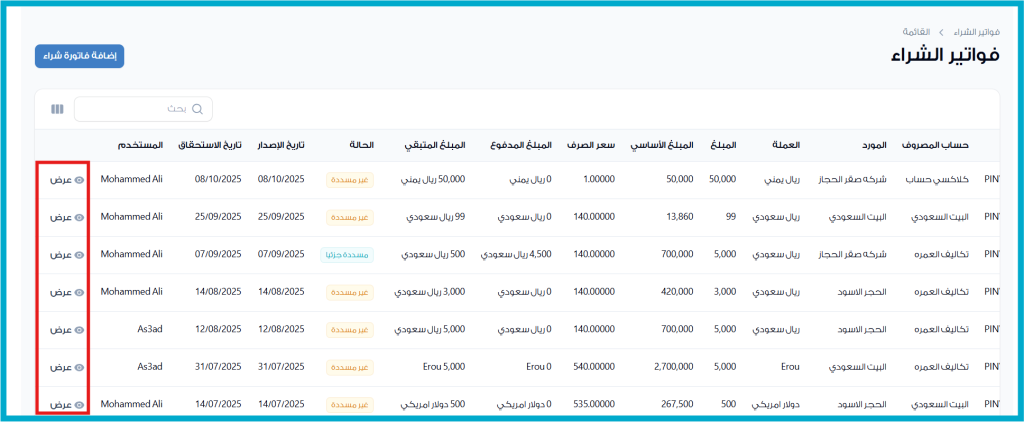This screenshot has height=422, width=1024.
Task: Click the إضافة فاتورة شراء button
Action: [79, 57]
